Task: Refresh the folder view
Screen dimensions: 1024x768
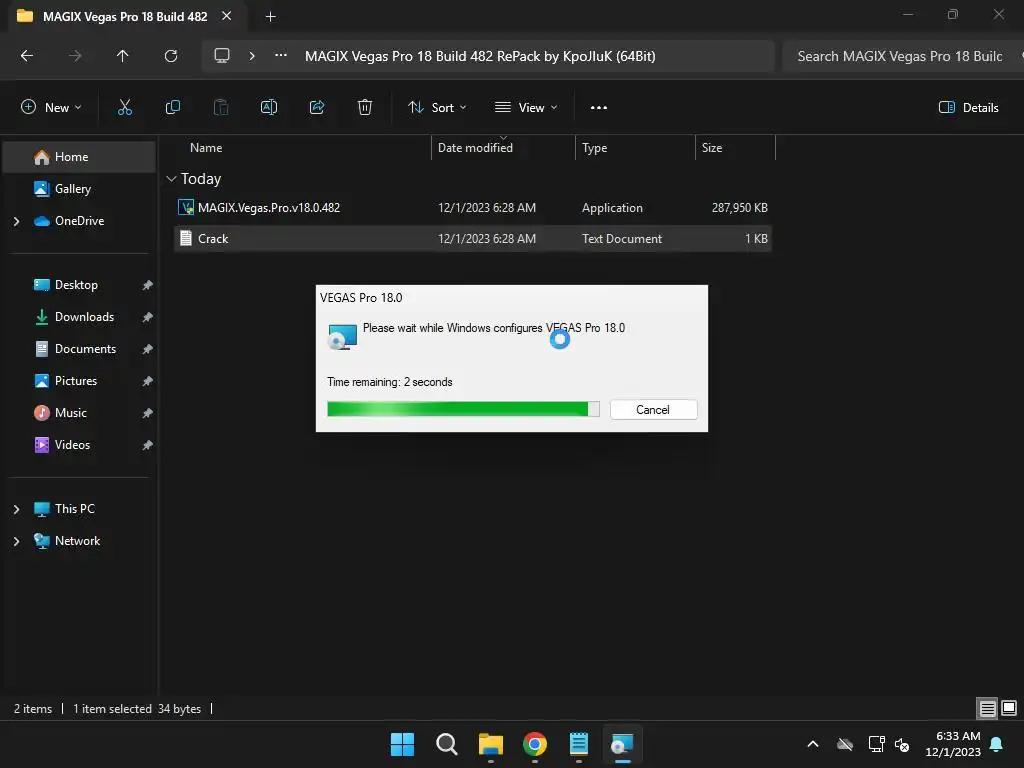Action: click(171, 56)
